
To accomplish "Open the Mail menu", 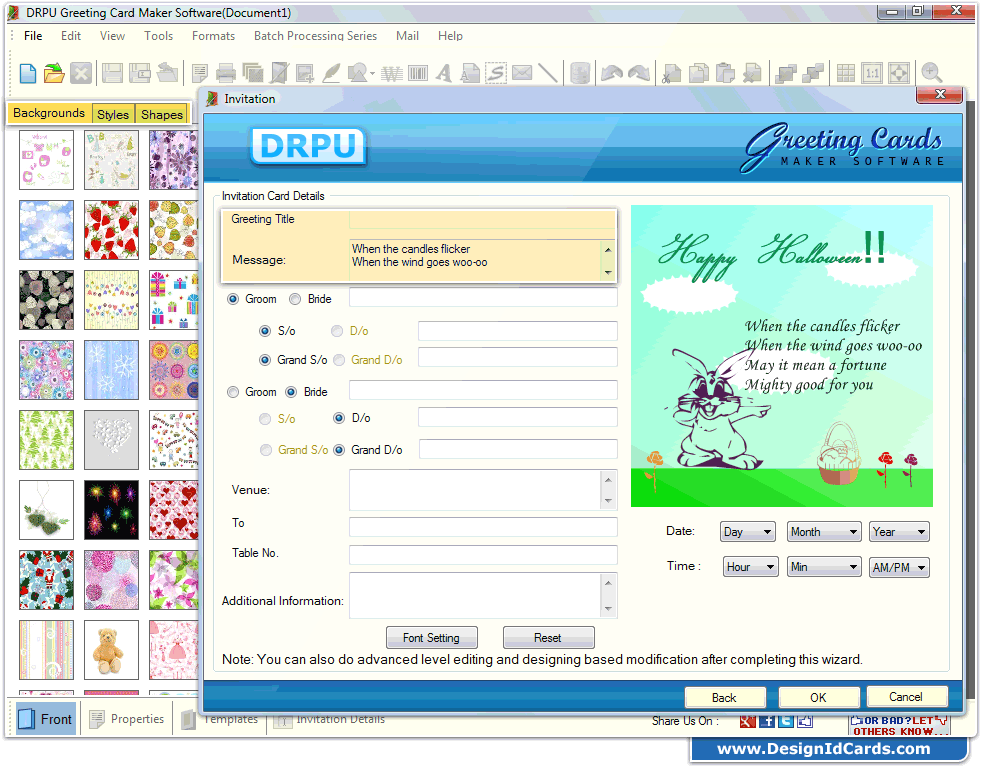I will coord(407,36).
